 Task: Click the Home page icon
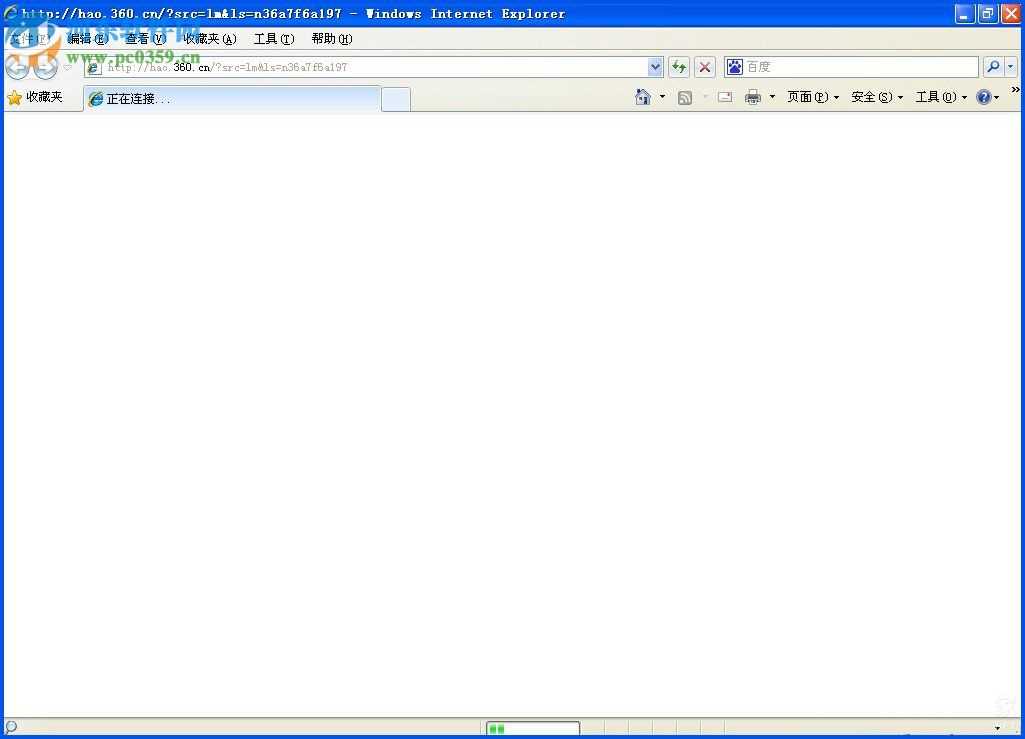[x=643, y=97]
